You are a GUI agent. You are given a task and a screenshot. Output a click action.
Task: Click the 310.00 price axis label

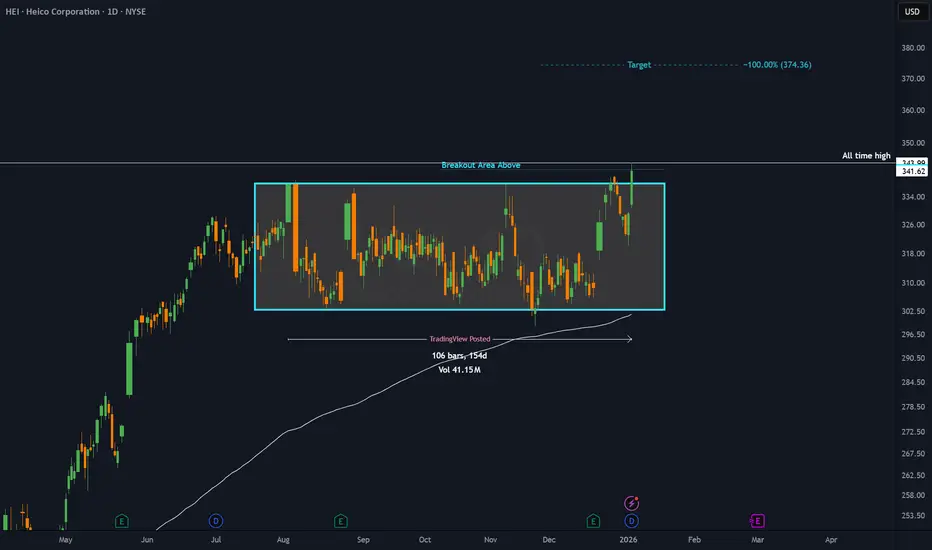point(913,283)
